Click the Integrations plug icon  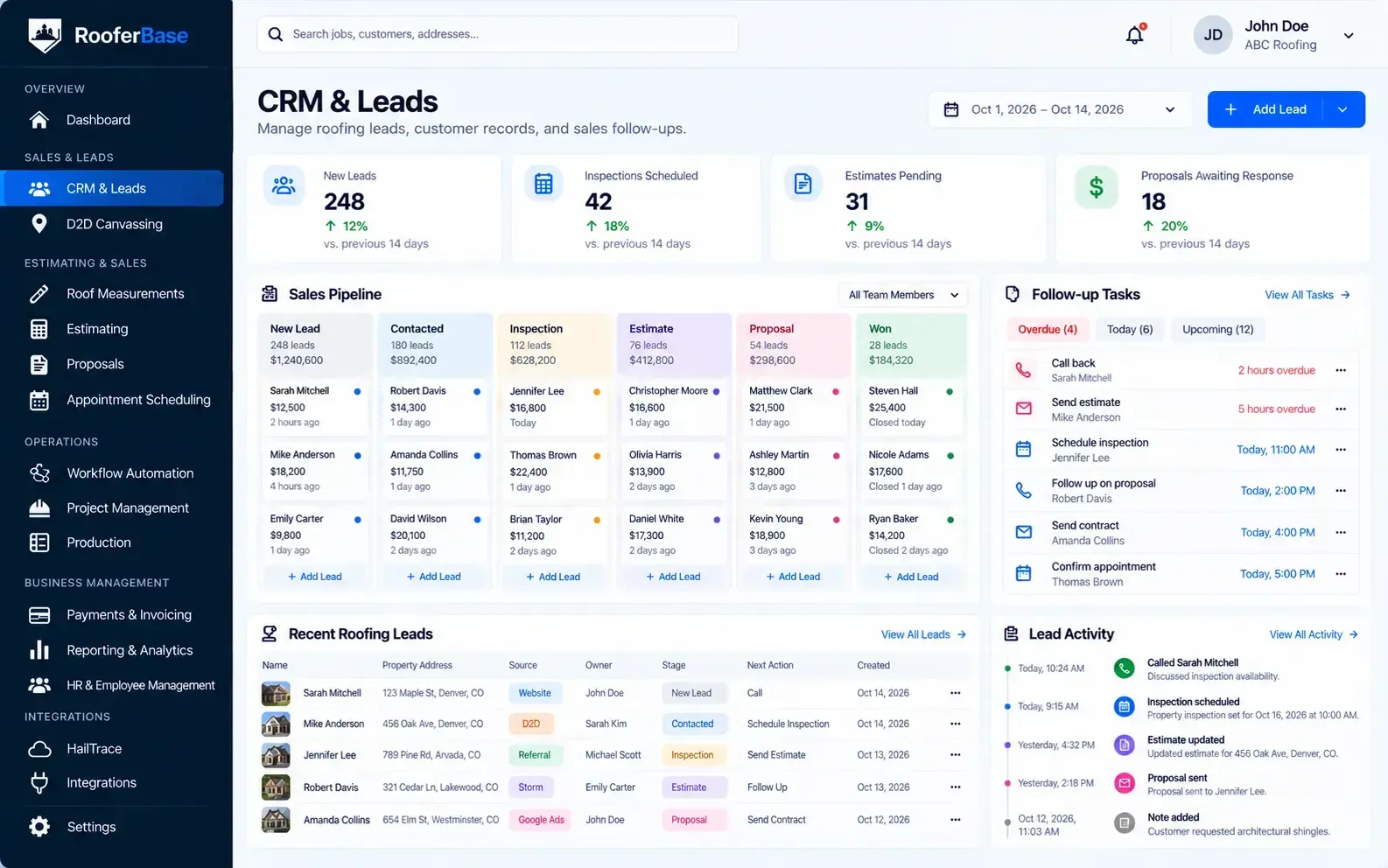tap(39, 782)
